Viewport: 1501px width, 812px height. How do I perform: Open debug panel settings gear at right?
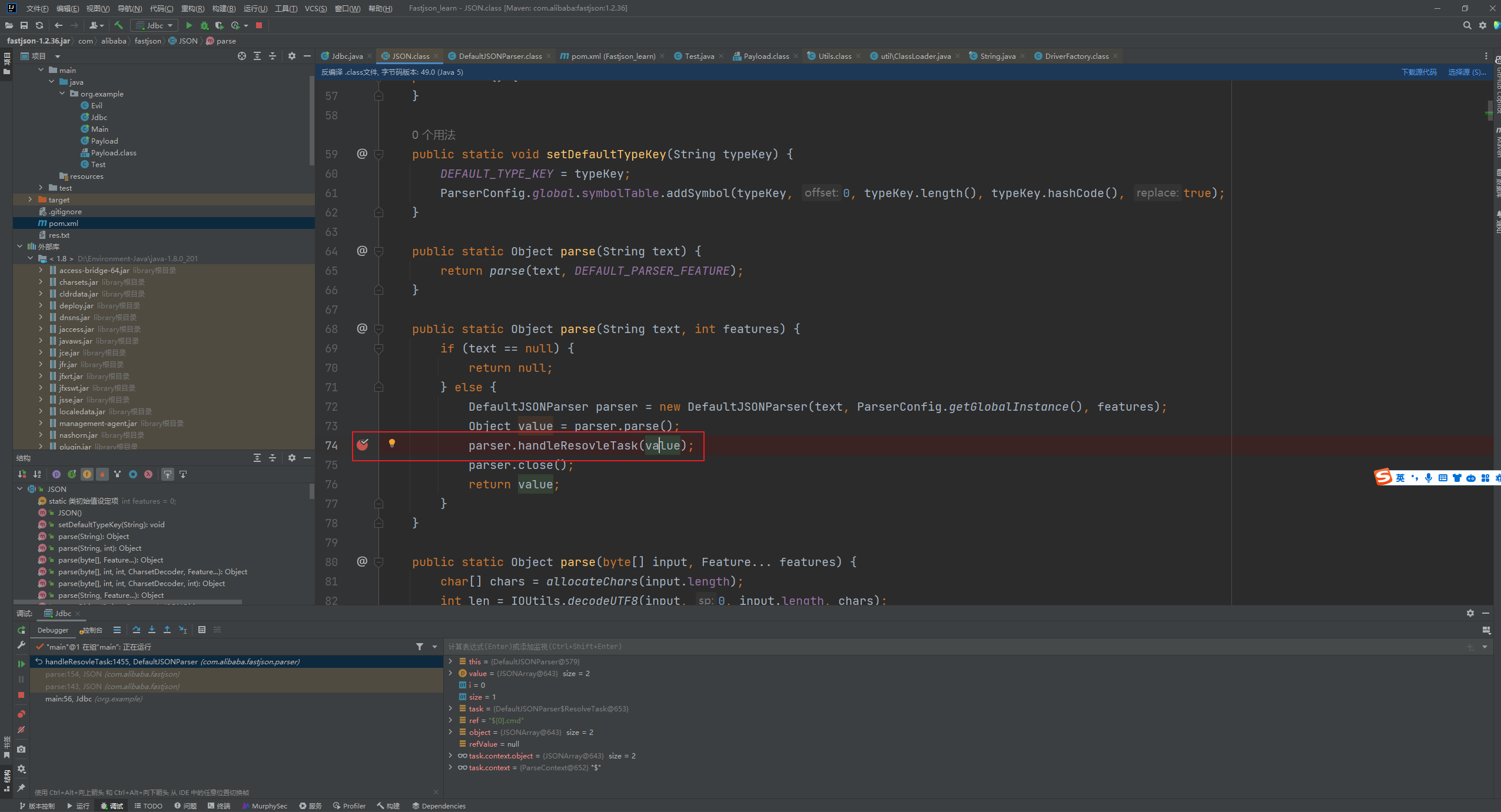pos(1470,613)
